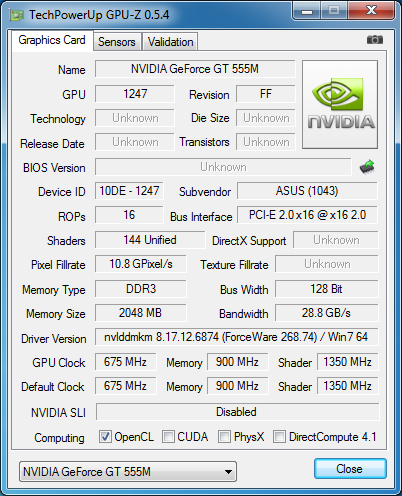Image resolution: width=402 pixels, height=496 pixels.
Task: Click the Technology field showing Unknown
Action: [x=135, y=118]
